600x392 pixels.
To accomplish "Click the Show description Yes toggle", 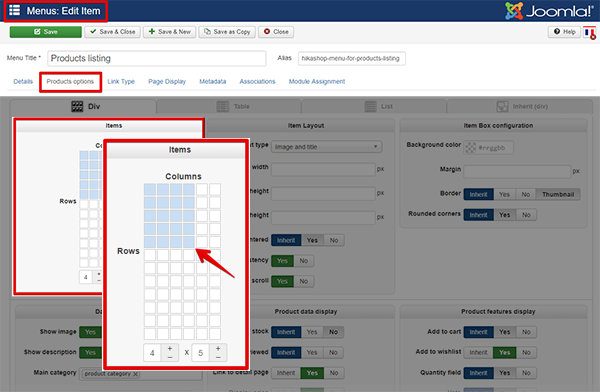I will point(90,352).
